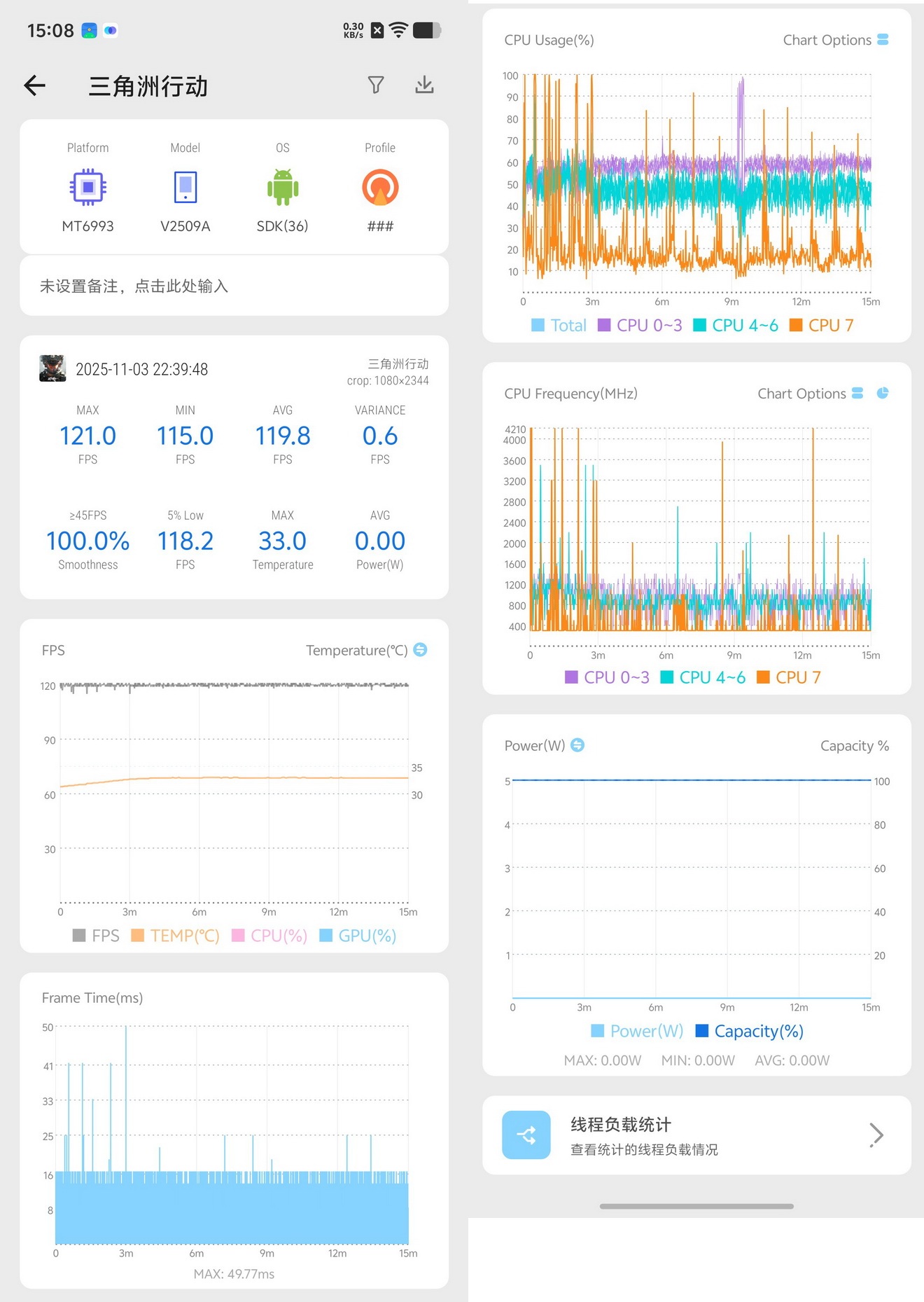Image resolution: width=924 pixels, height=1302 pixels.
Task: Toggle the Total CPU usage legend
Action: pyautogui.click(x=559, y=325)
